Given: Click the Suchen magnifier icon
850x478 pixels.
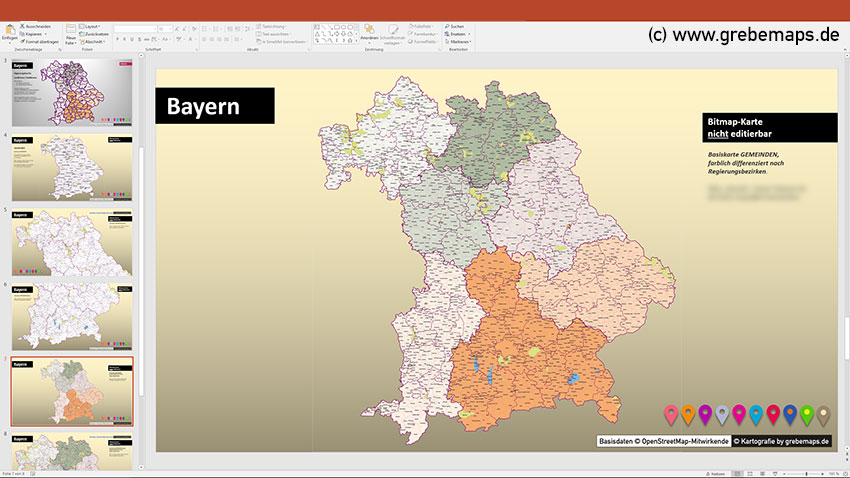Looking at the screenshot, I should (x=447, y=26).
